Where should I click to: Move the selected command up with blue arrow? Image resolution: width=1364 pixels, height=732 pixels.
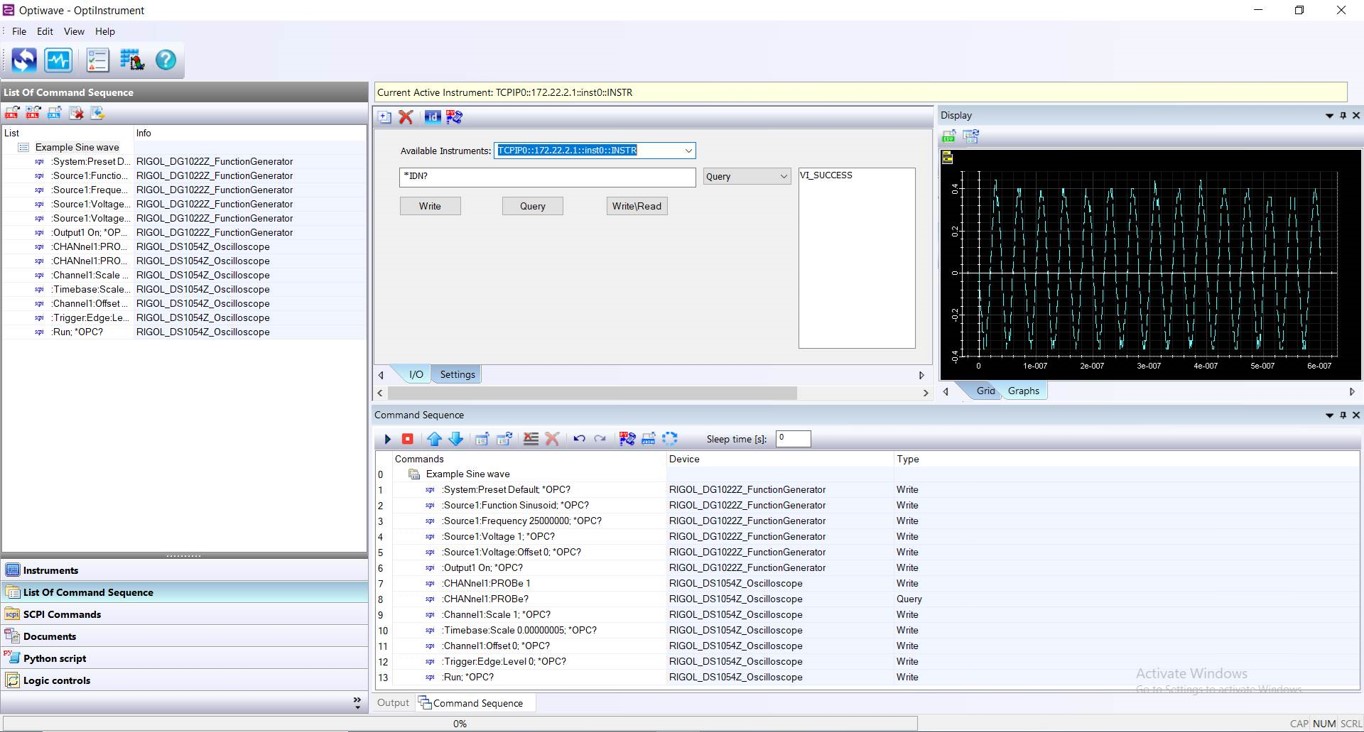click(x=433, y=438)
